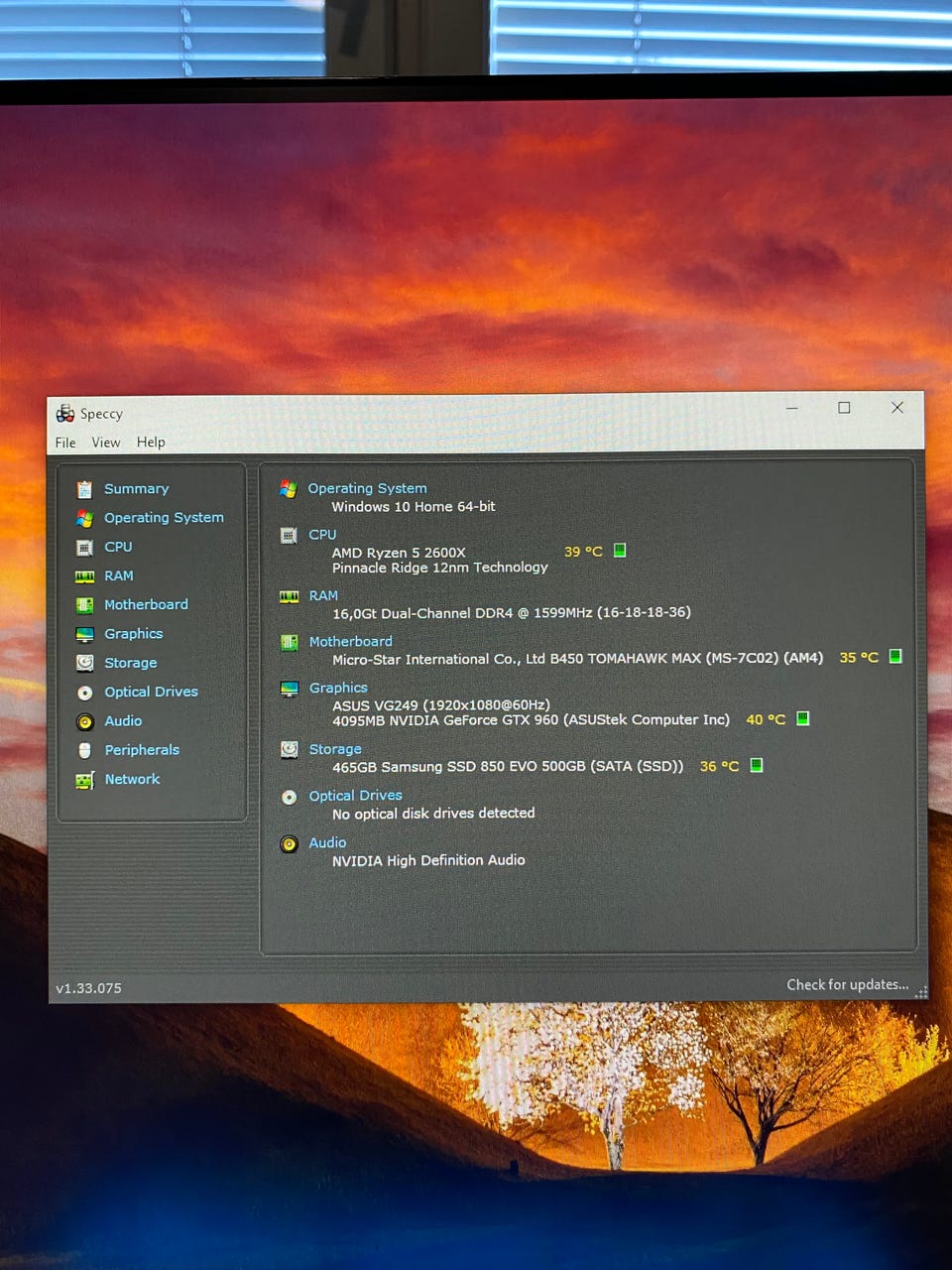
Task: Click the Network icon in sidebar
Action: (84, 780)
